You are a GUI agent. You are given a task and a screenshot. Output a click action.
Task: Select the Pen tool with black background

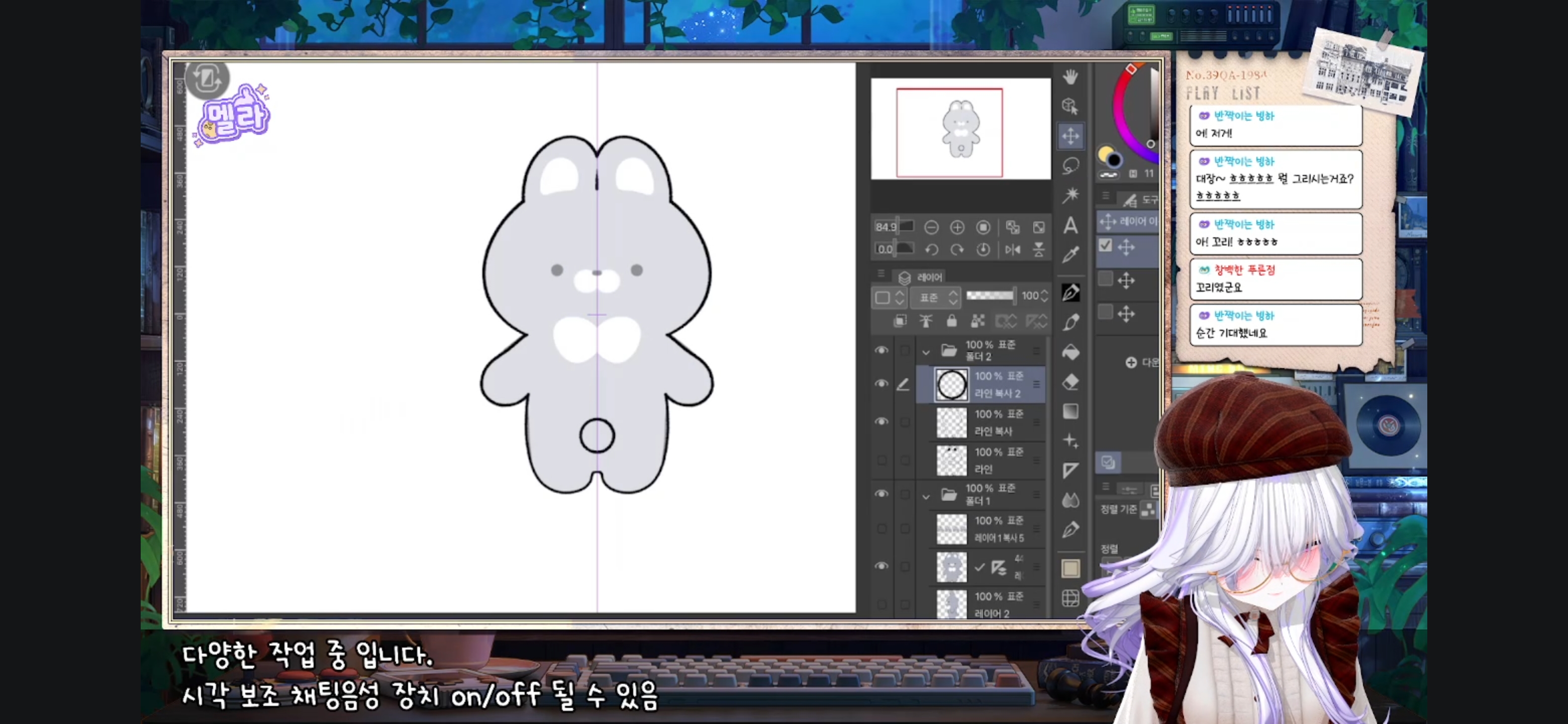pos(1070,292)
